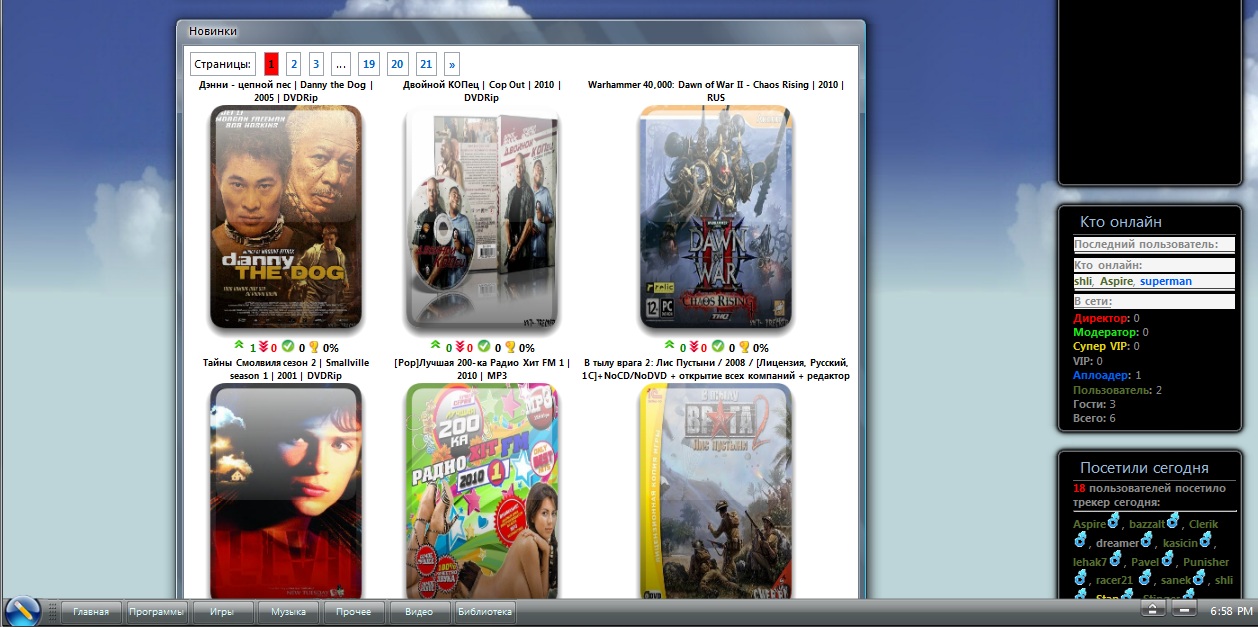
Task: Open the Cop Out DVD cover thumbnail
Action: point(483,217)
